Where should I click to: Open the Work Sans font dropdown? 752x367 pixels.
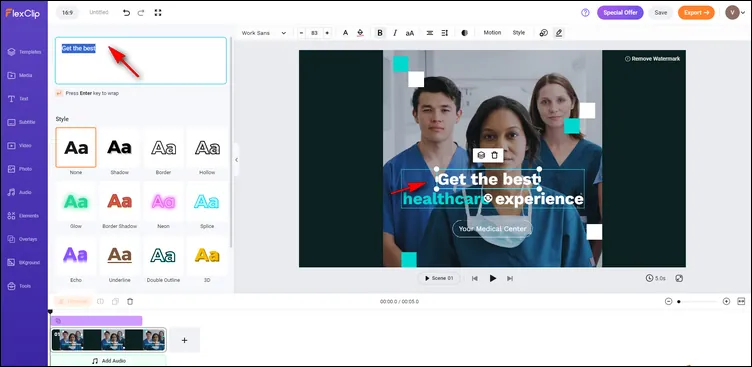(x=264, y=33)
